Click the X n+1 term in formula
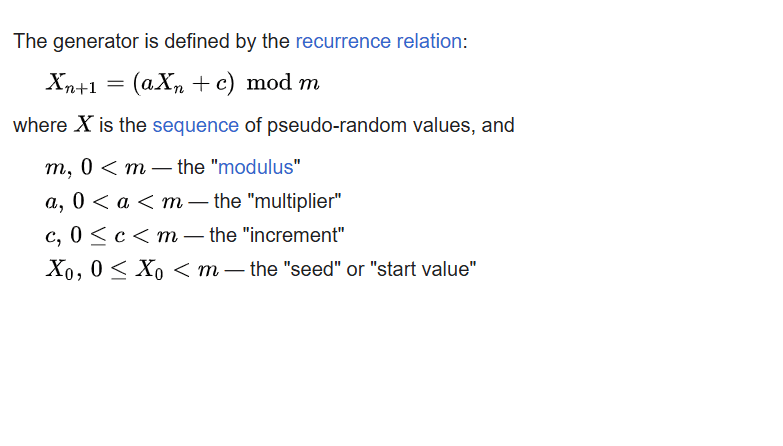 pyautogui.click(x=71, y=83)
